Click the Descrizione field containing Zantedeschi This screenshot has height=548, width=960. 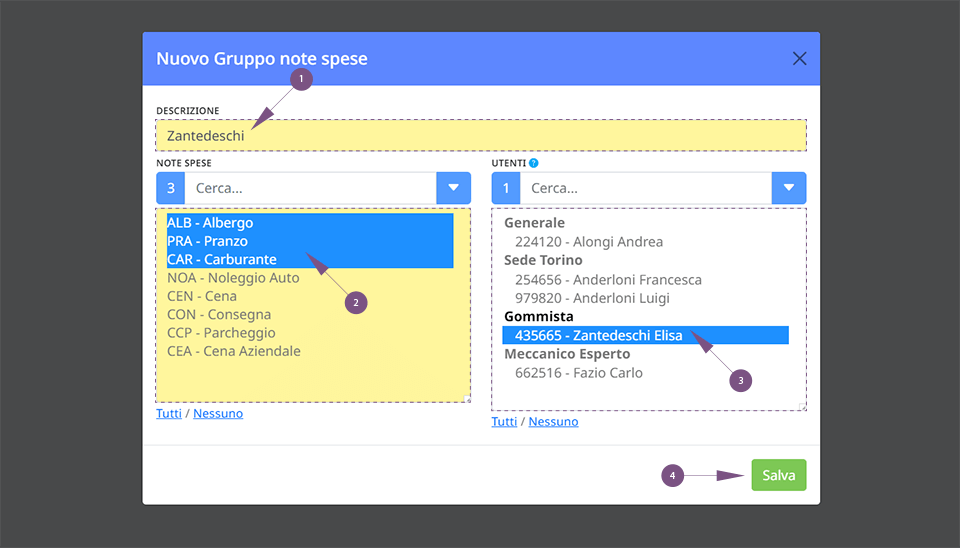pos(481,135)
